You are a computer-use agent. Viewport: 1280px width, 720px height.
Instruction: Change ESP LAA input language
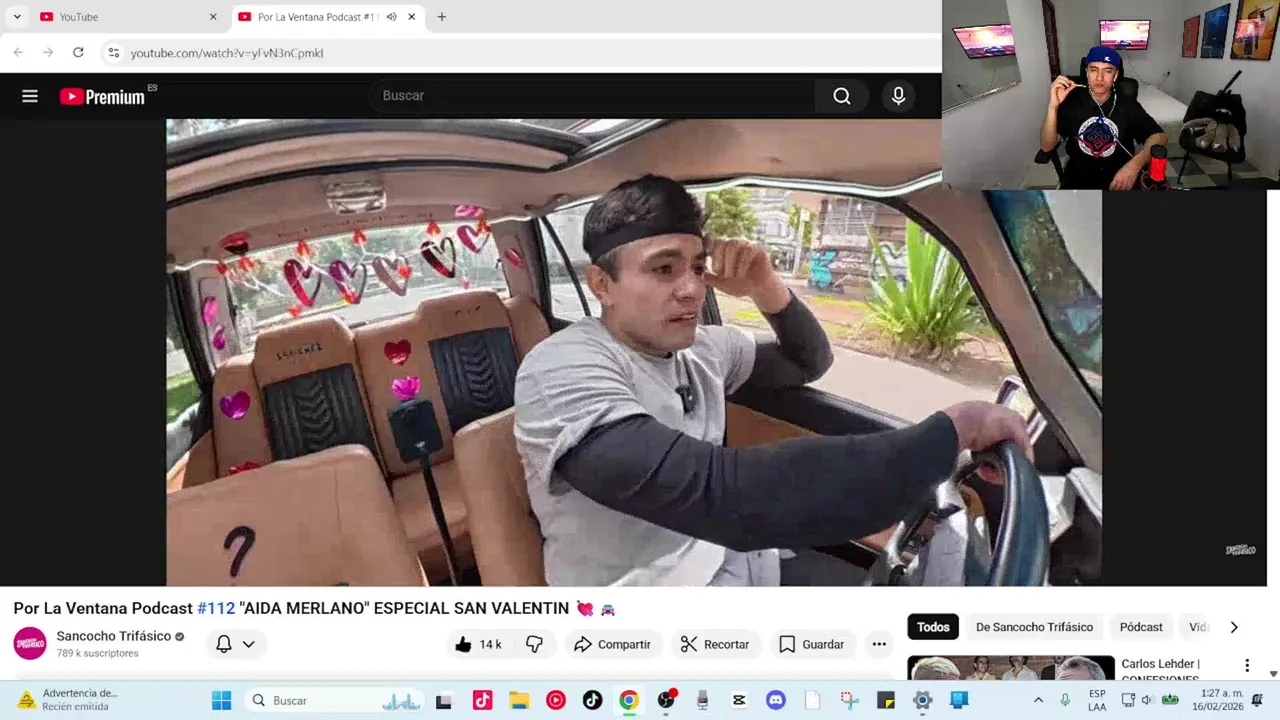pyautogui.click(x=1097, y=700)
